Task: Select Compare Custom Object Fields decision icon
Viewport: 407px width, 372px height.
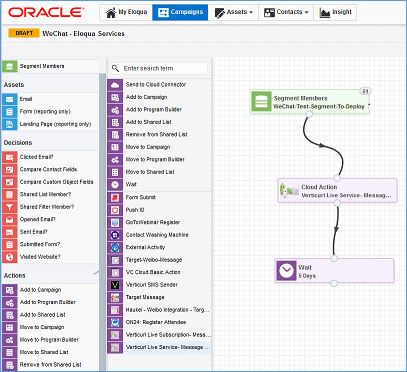Action: (x=9, y=182)
